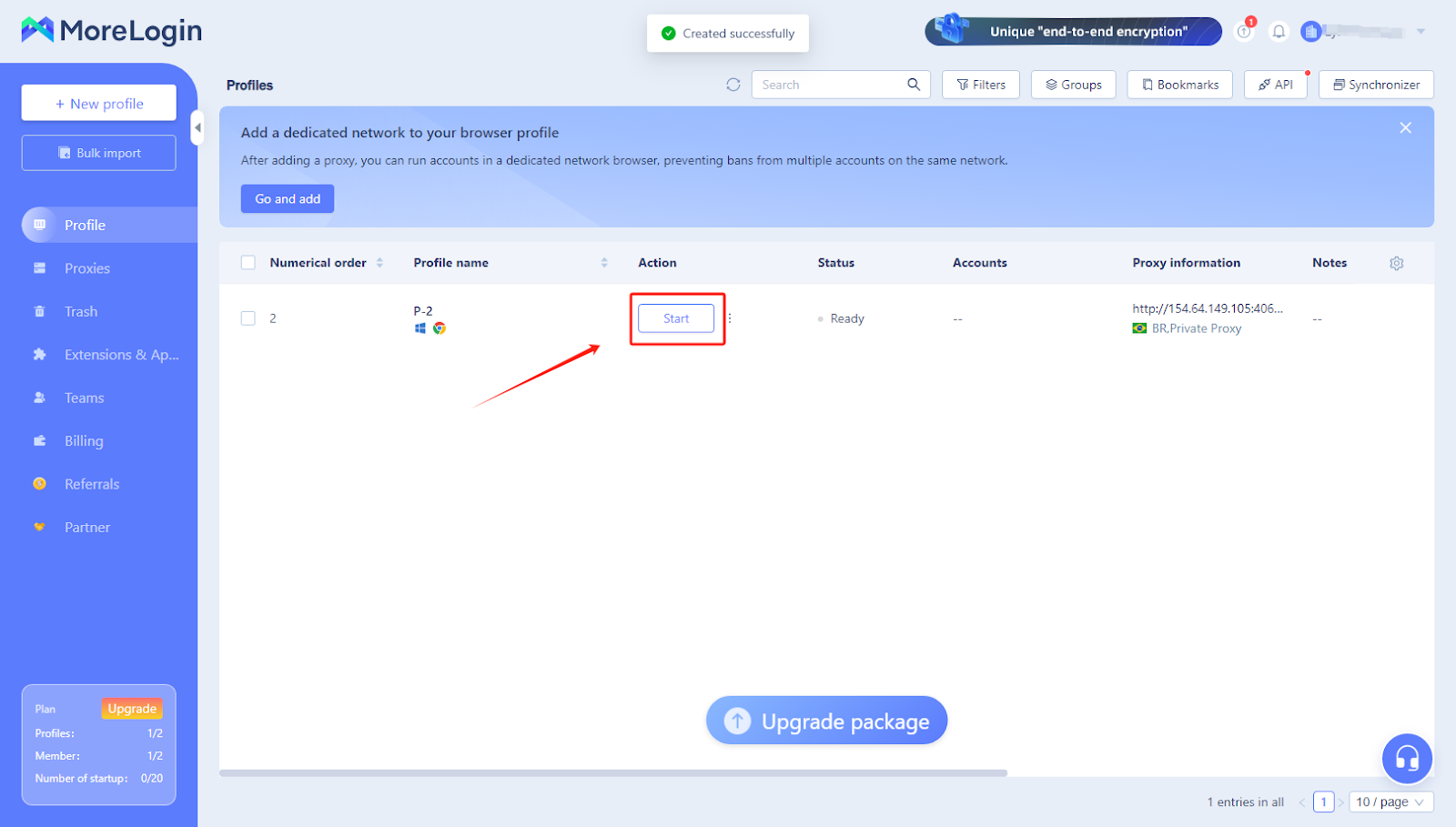Click the column settings gear icon
1456x827 pixels.
[x=1396, y=263]
